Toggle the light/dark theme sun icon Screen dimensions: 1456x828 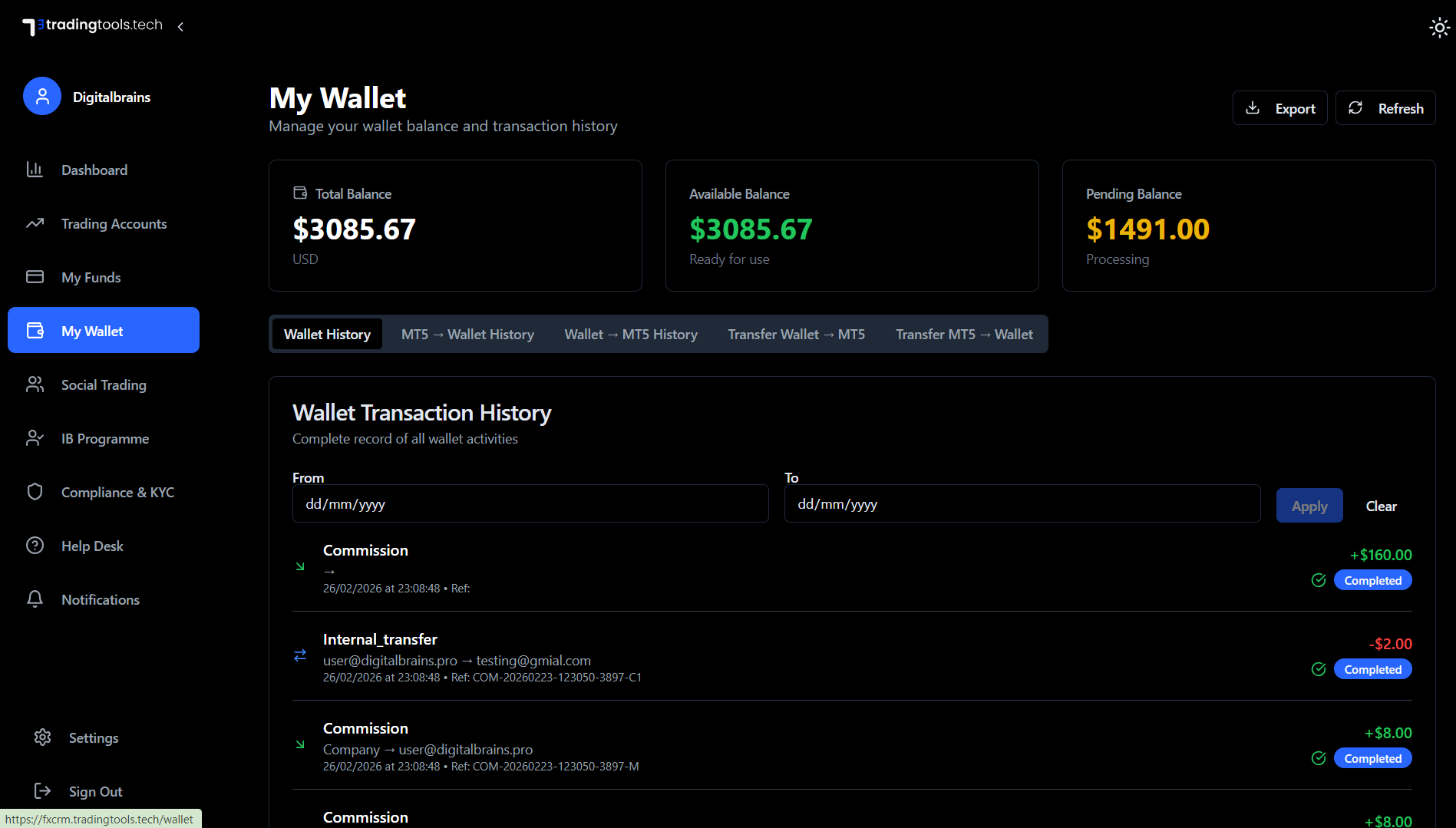point(1439,28)
